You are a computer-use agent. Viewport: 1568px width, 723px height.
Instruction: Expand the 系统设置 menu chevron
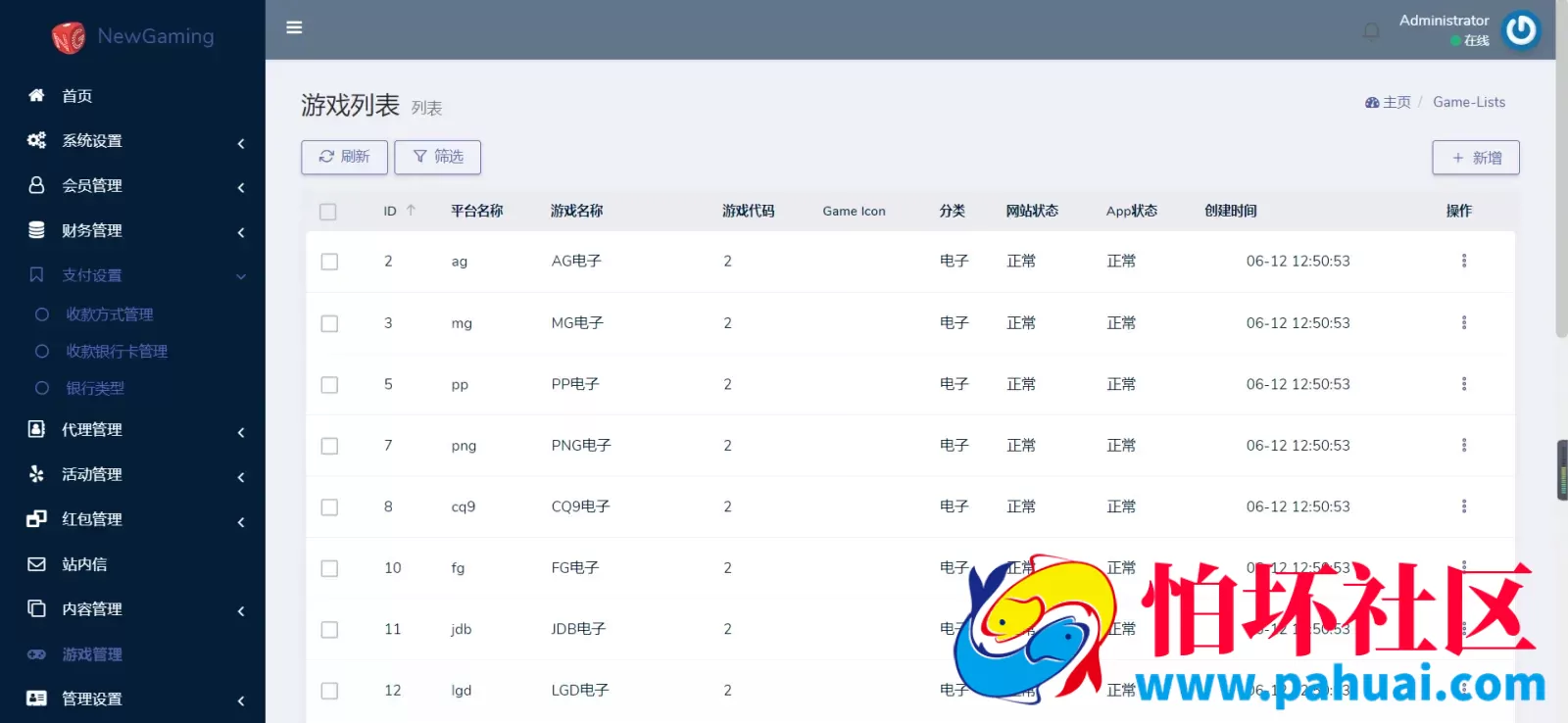[241, 143]
